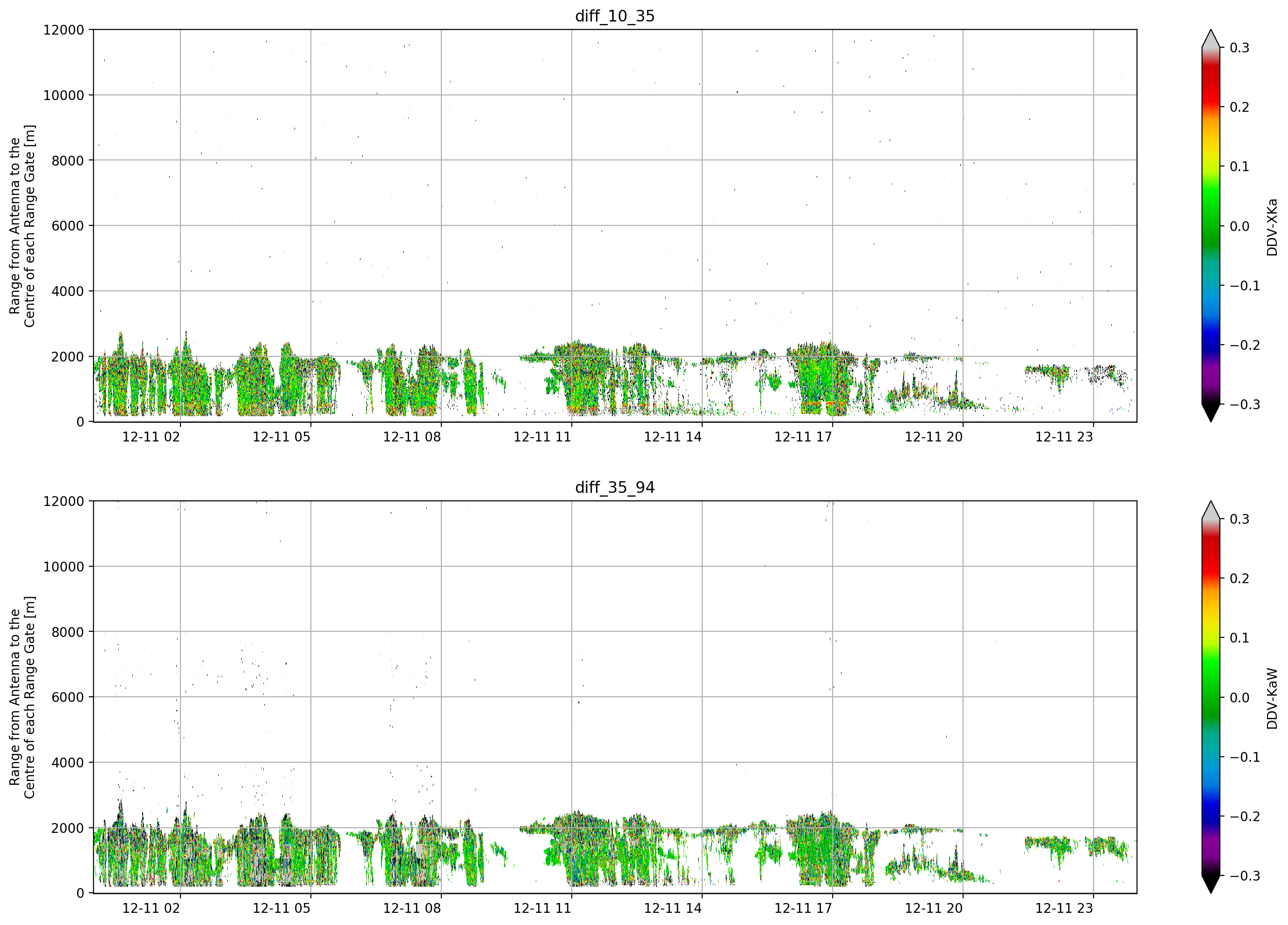1288x925 pixels.
Task: Click the y-axis range label of diff_10_35 plot
Action: [x=22, y=225]
